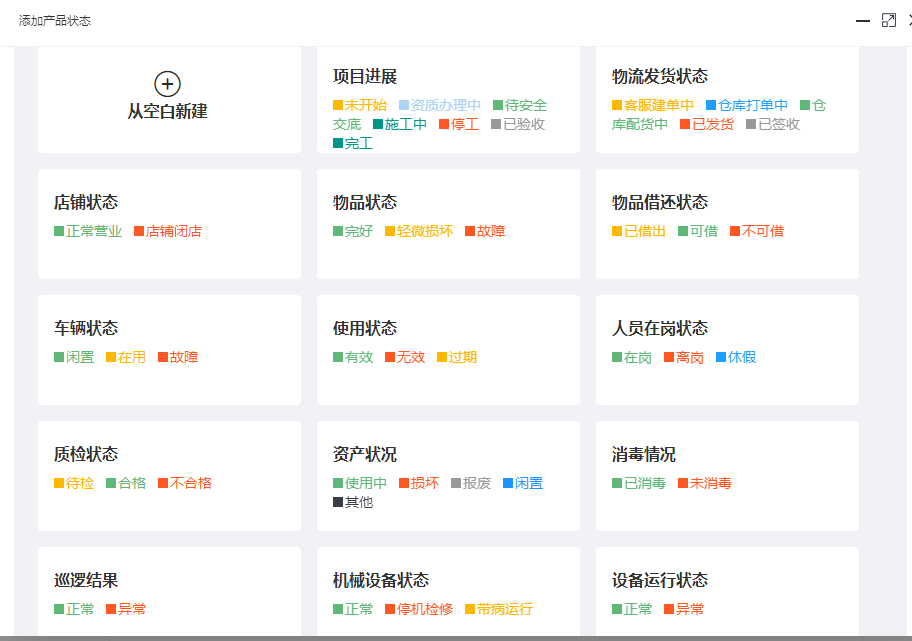The width and height of the screenshot is (912, 641).
Task: Click the orange 未开始 color square
Action: point(338,105)
